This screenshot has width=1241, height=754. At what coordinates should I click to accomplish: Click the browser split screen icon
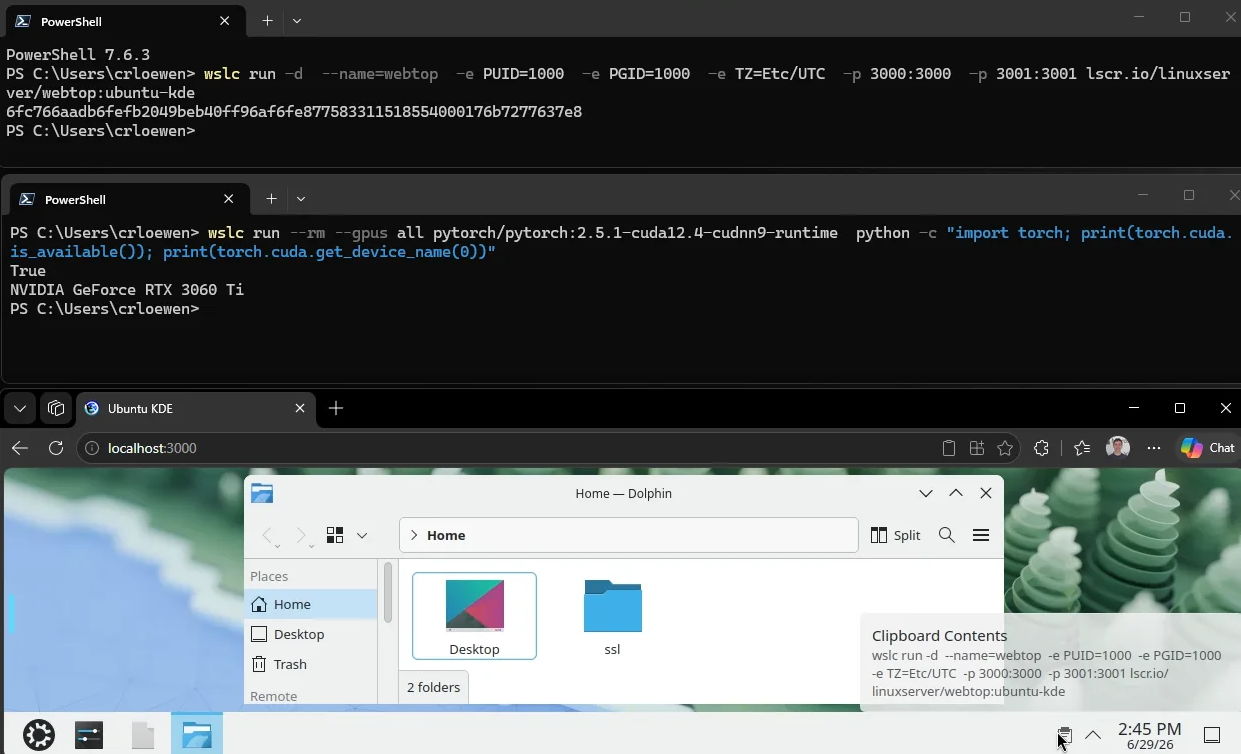977,448
